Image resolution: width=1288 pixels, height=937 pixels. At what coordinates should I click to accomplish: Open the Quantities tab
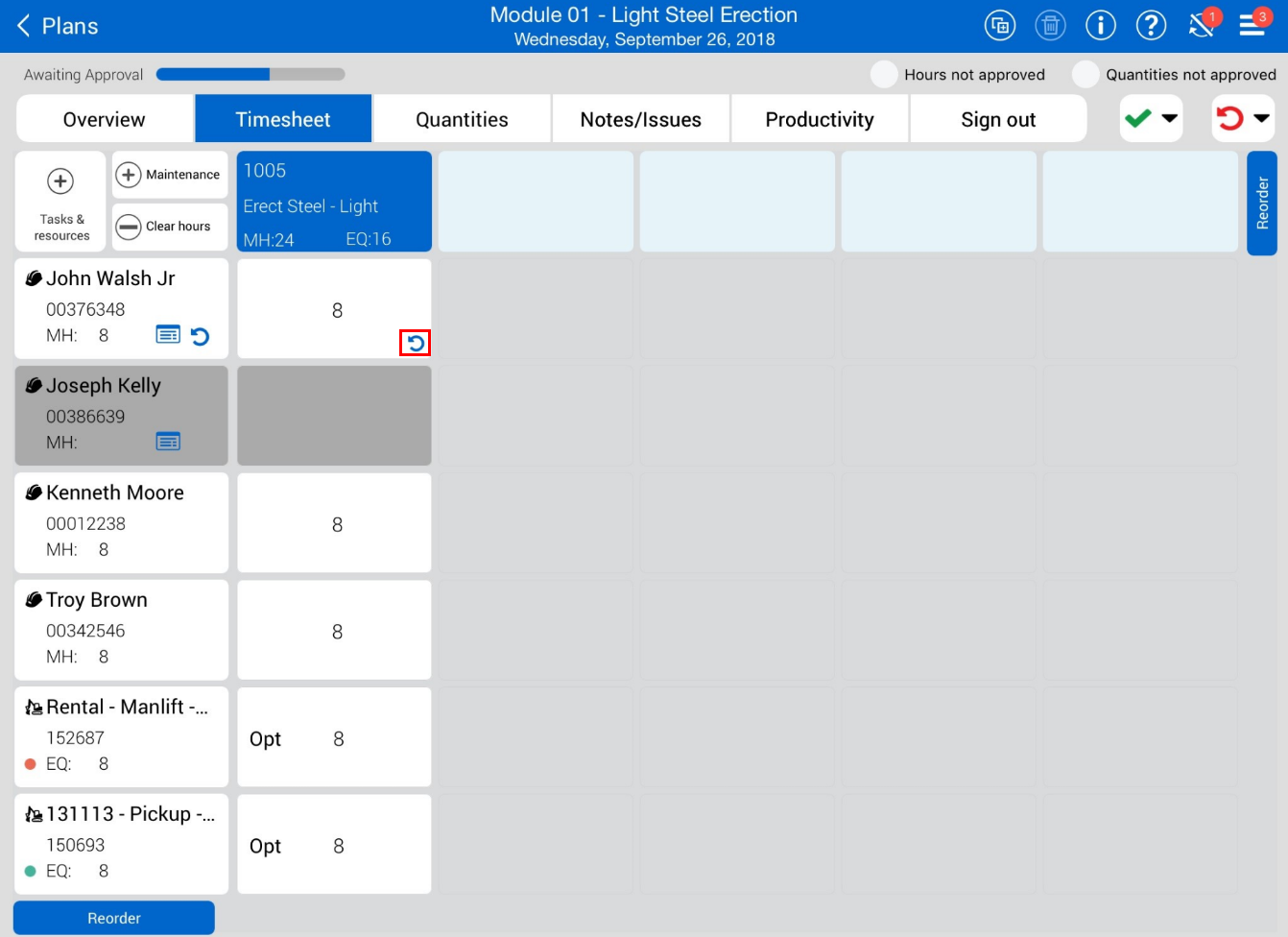point(462,119)
